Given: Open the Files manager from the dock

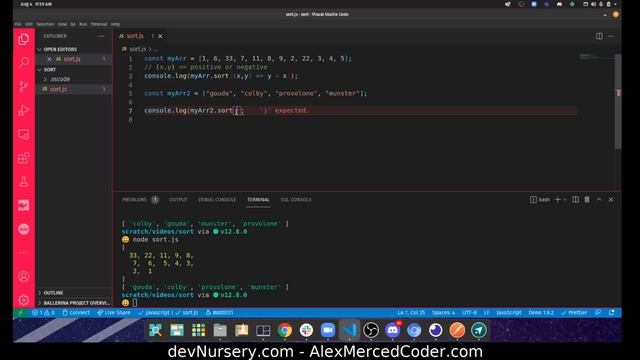Looking at the screenshot, I should click(220, 330).
